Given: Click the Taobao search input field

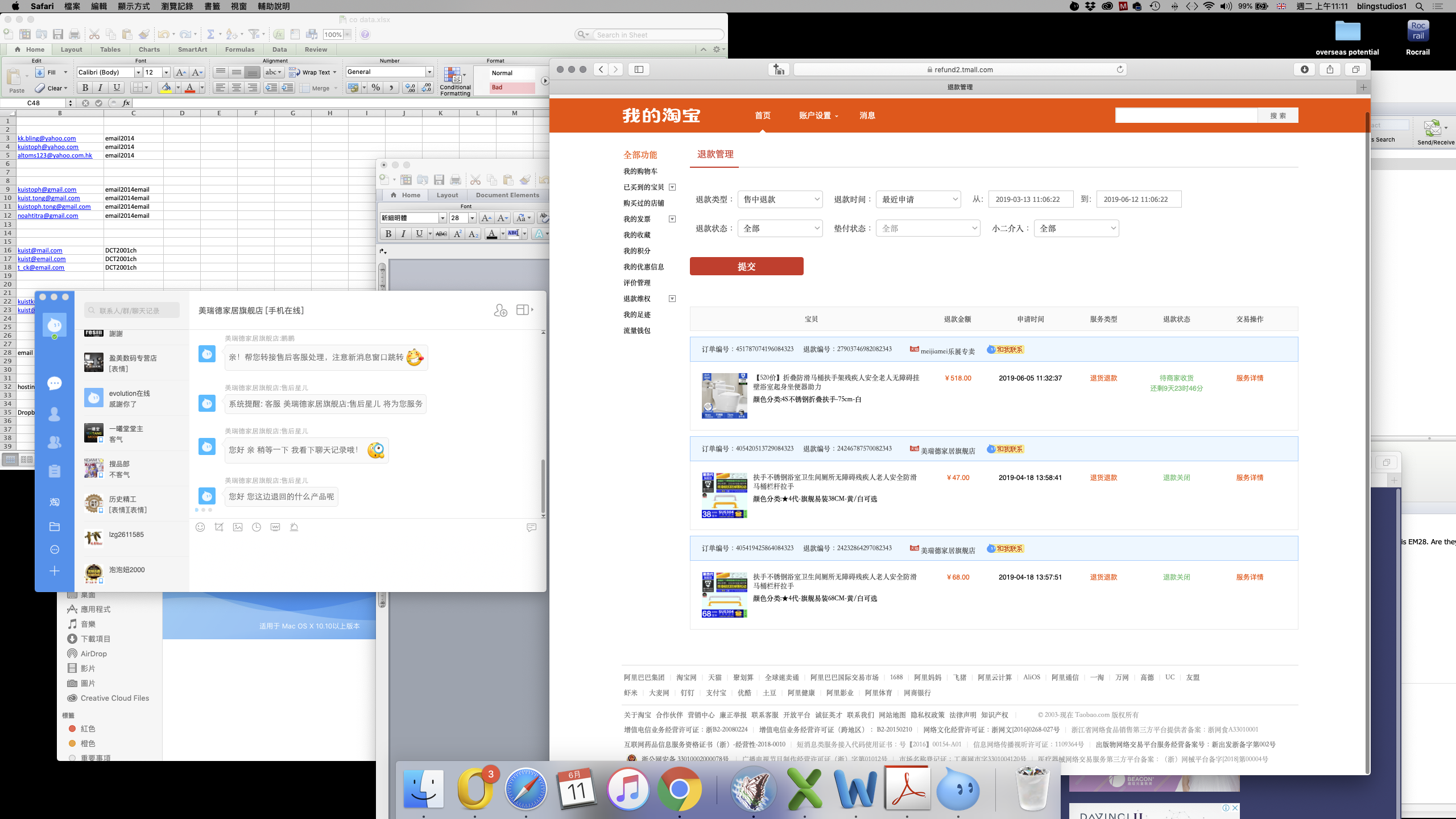Looking at the screenshot, I should coord(1186,115).
